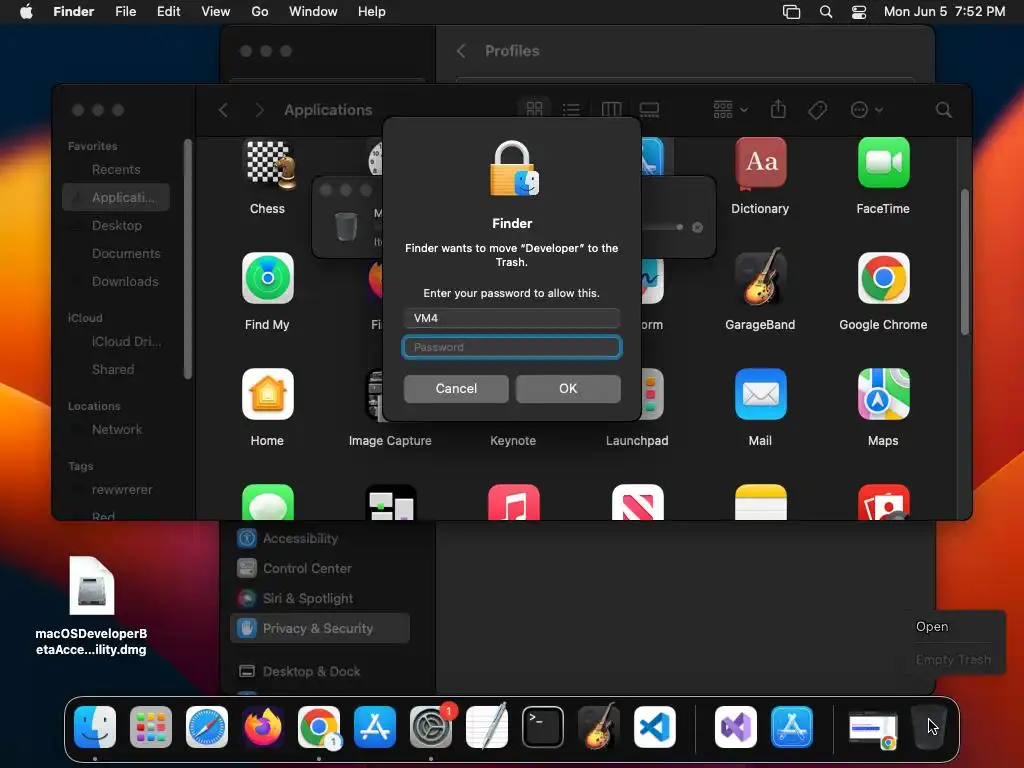The image size is (1024, 768).
Task: Choose Open from Trash context menu
Action: click(932, 626)
